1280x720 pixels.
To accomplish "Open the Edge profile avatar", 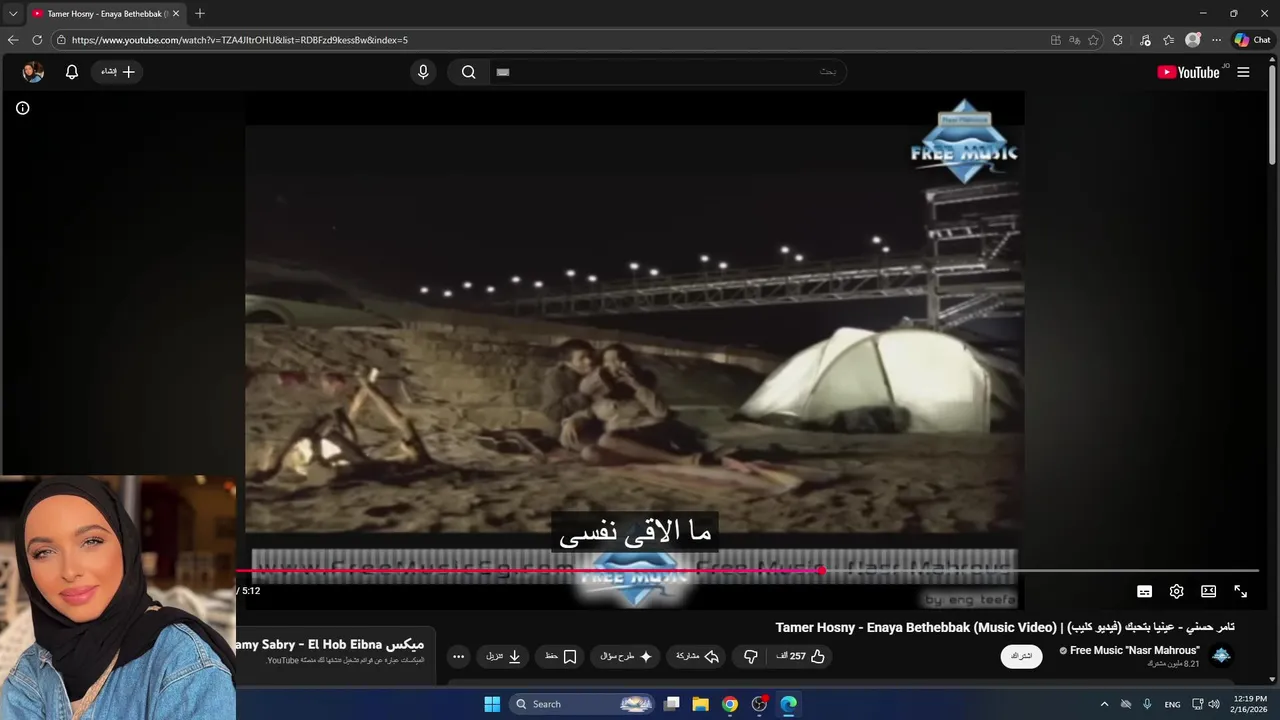I will click(1192, 40).
